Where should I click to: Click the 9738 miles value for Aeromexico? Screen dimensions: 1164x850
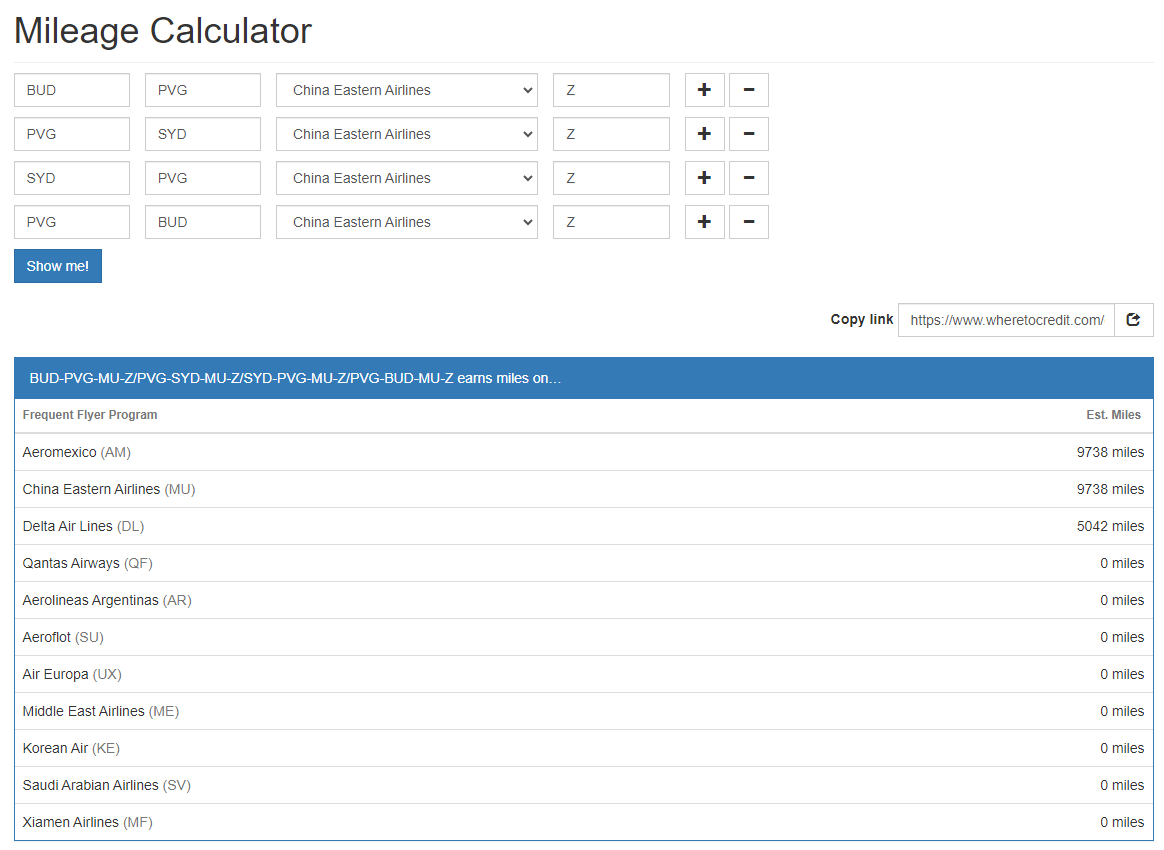tap(1111, 452)
